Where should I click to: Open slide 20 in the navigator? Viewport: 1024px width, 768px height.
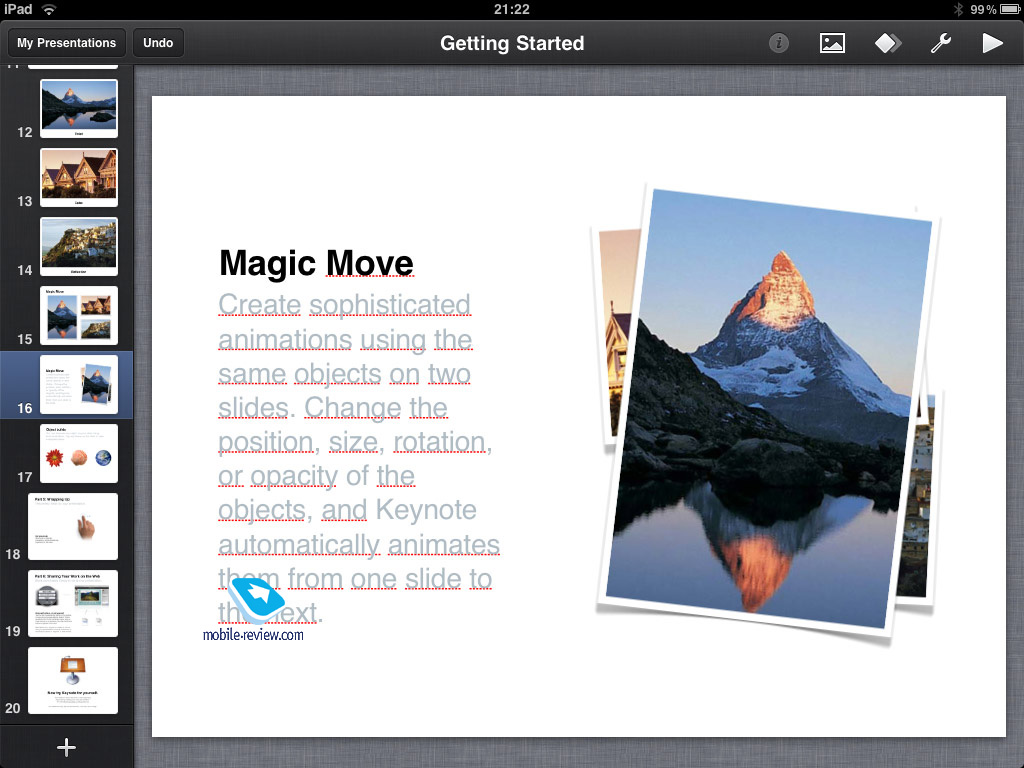click(79, 680)
